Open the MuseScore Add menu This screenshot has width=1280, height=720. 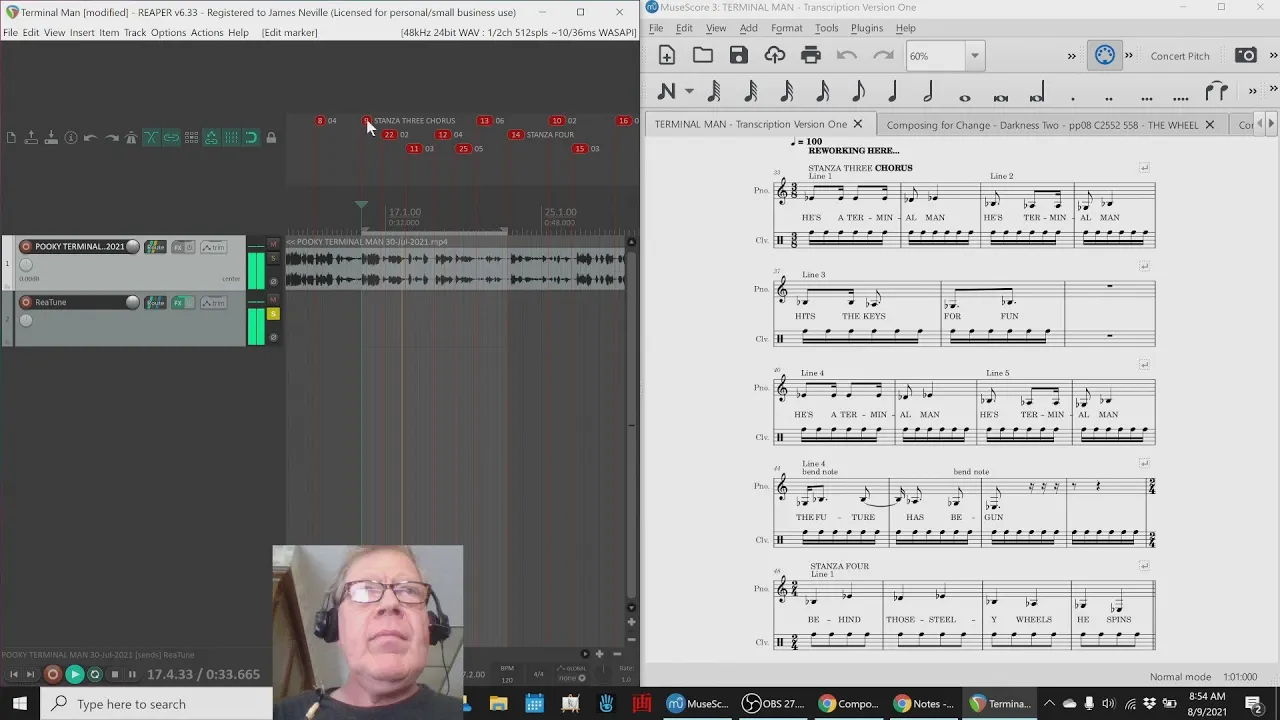(x=748, y=28)
